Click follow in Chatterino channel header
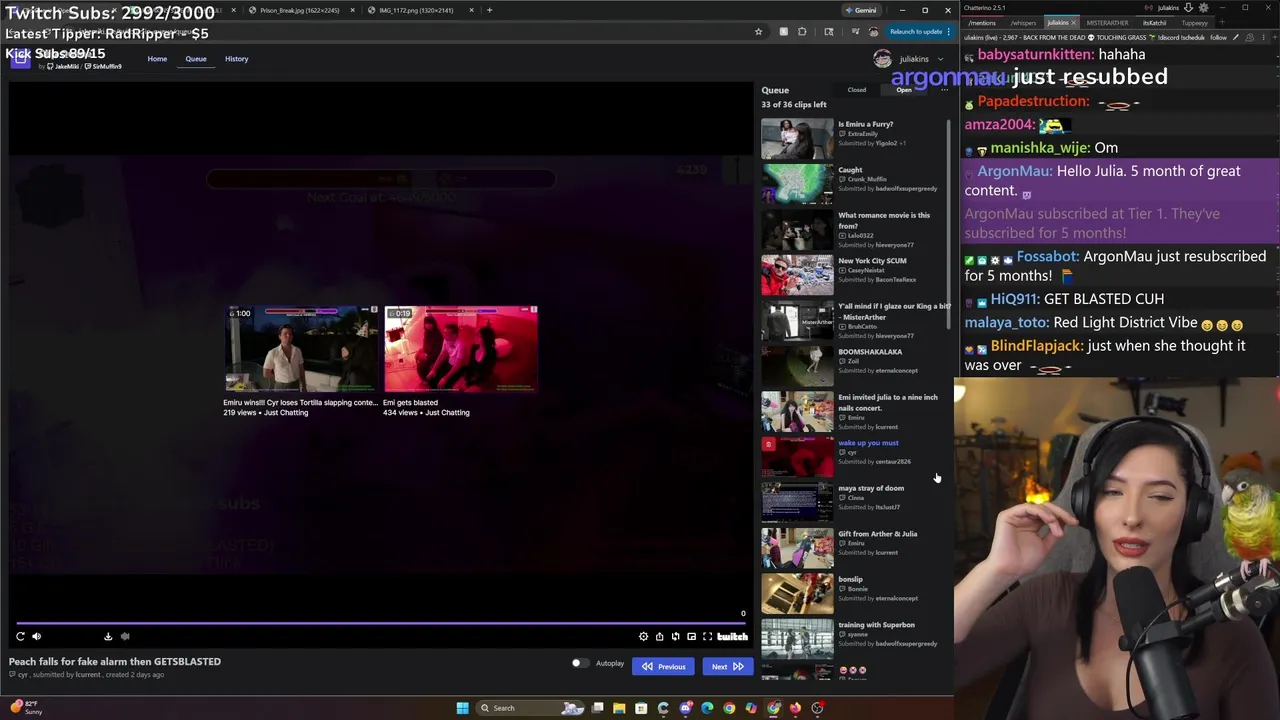The width and height of the screenshot is (1280, 720). coord(1218,38)
